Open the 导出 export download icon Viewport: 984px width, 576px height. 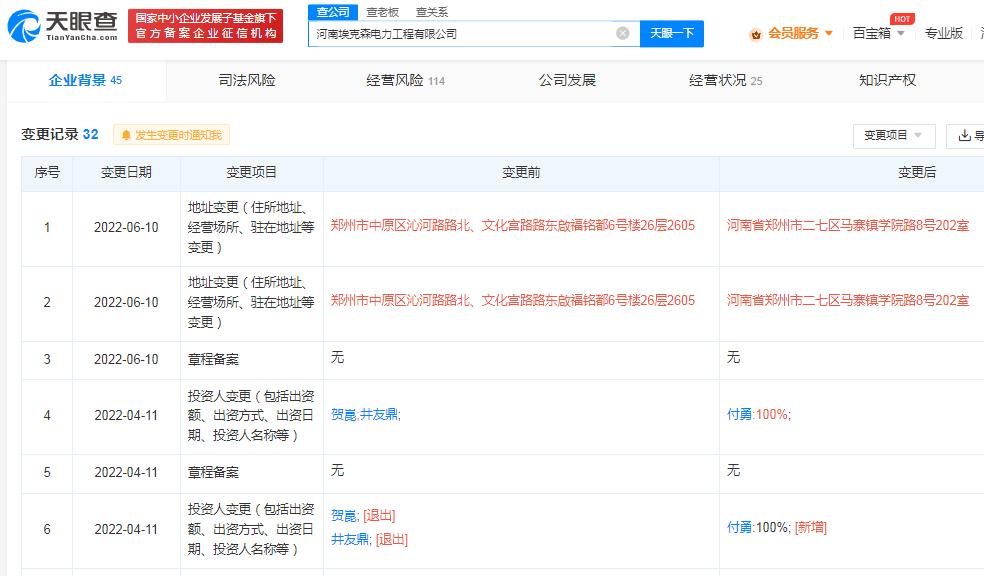tap(963, 135)
